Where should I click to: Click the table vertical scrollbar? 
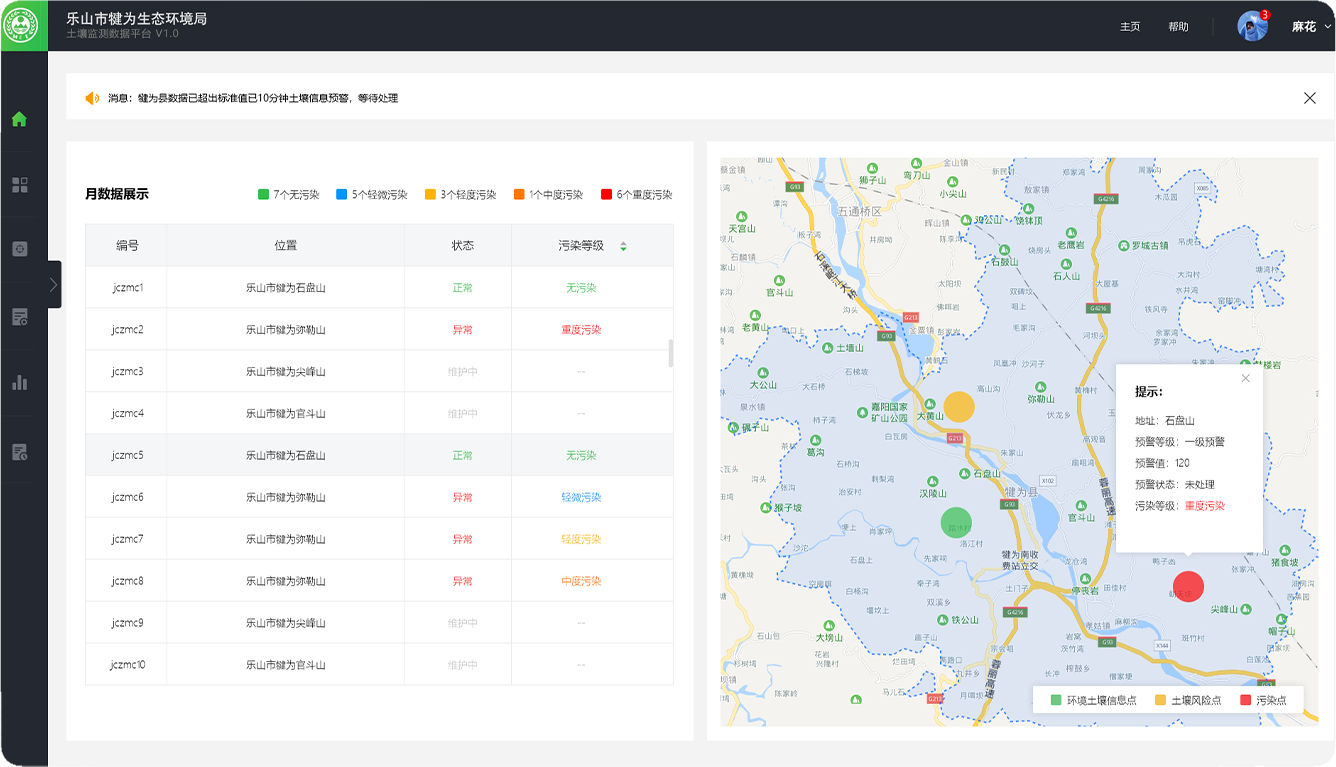pyautogui.click(x=671, y=353)
